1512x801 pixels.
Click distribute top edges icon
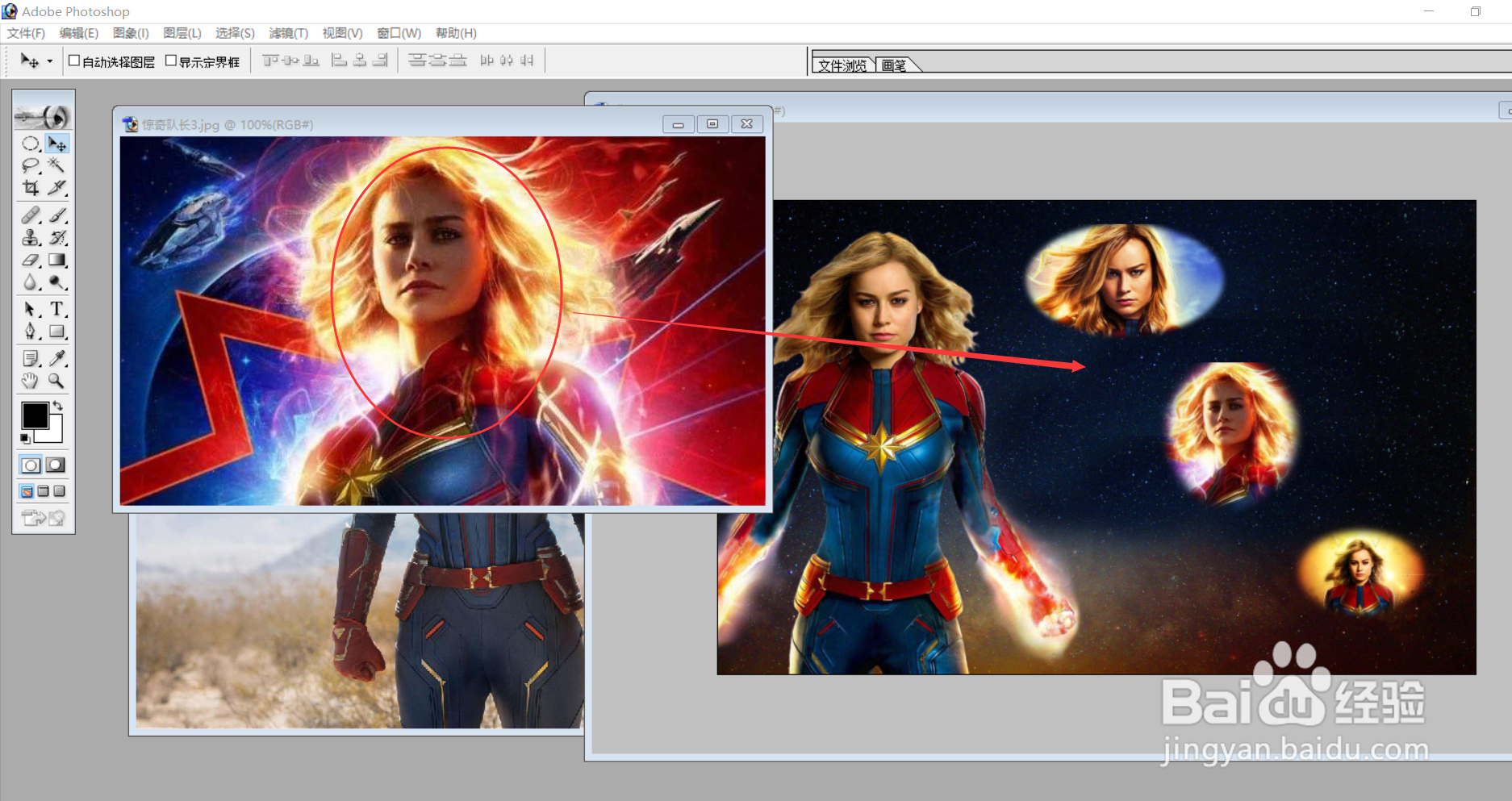(417, 60)
